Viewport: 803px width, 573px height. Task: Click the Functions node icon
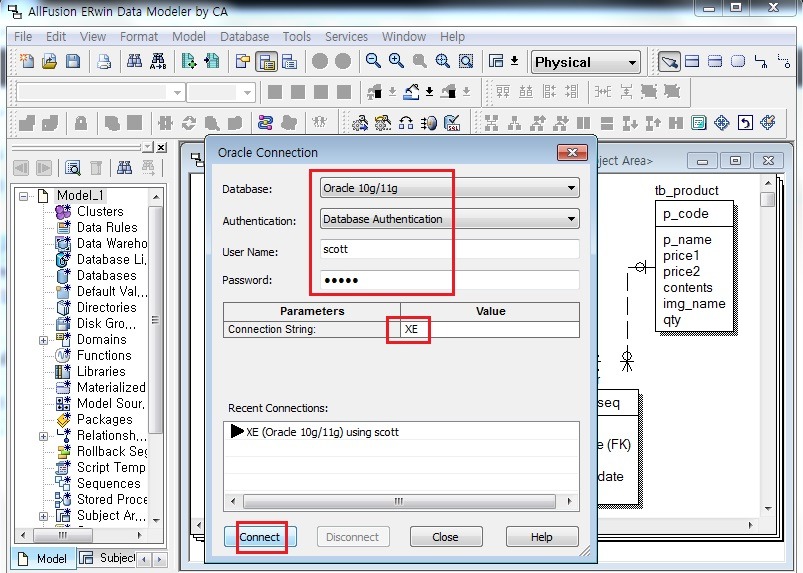(x=63, y=355)
